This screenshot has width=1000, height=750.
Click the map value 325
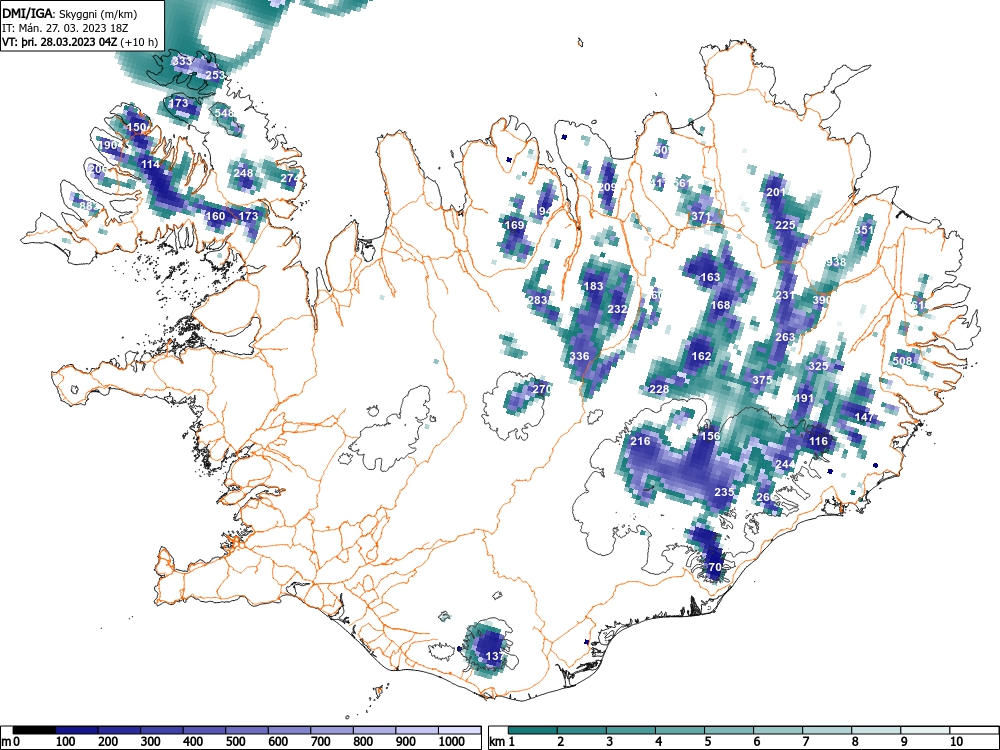coord(818,365)
